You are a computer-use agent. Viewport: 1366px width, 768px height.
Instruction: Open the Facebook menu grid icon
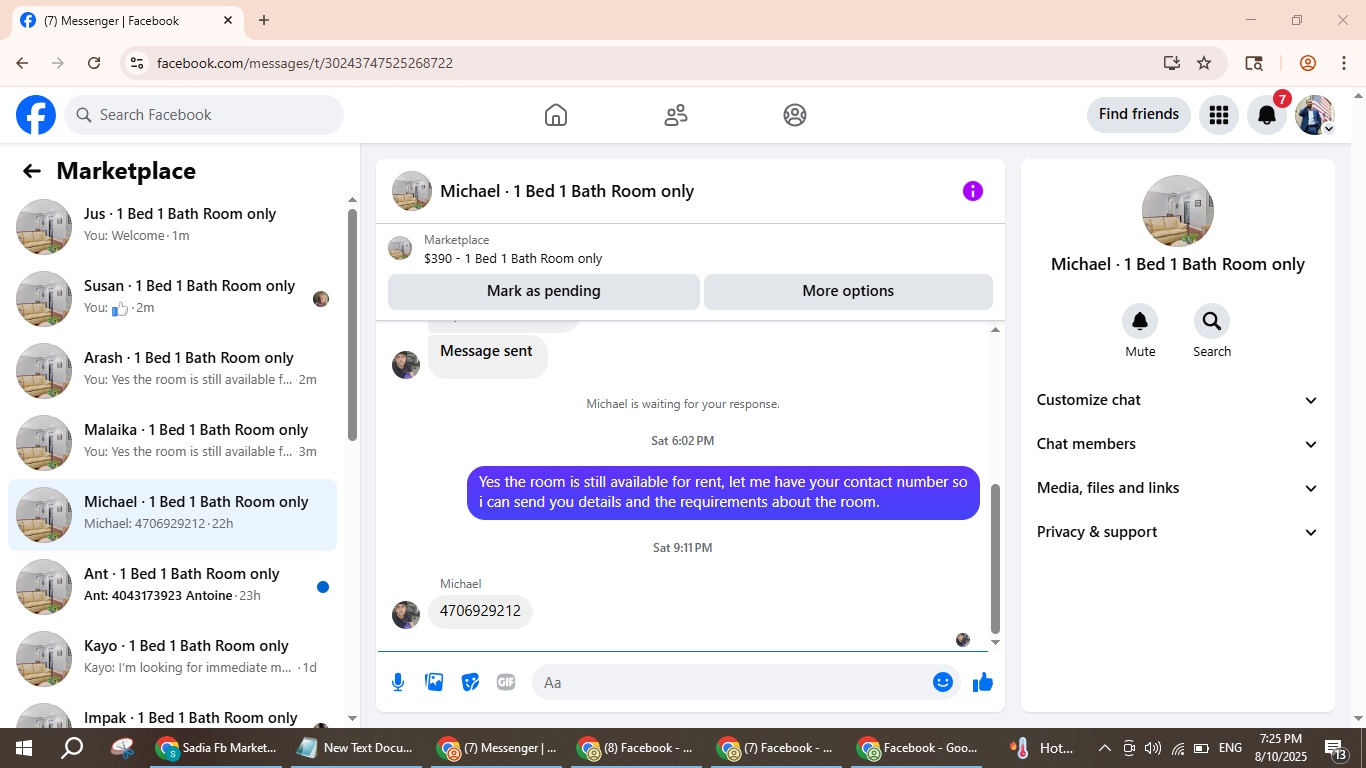[x=1218, y=115]
